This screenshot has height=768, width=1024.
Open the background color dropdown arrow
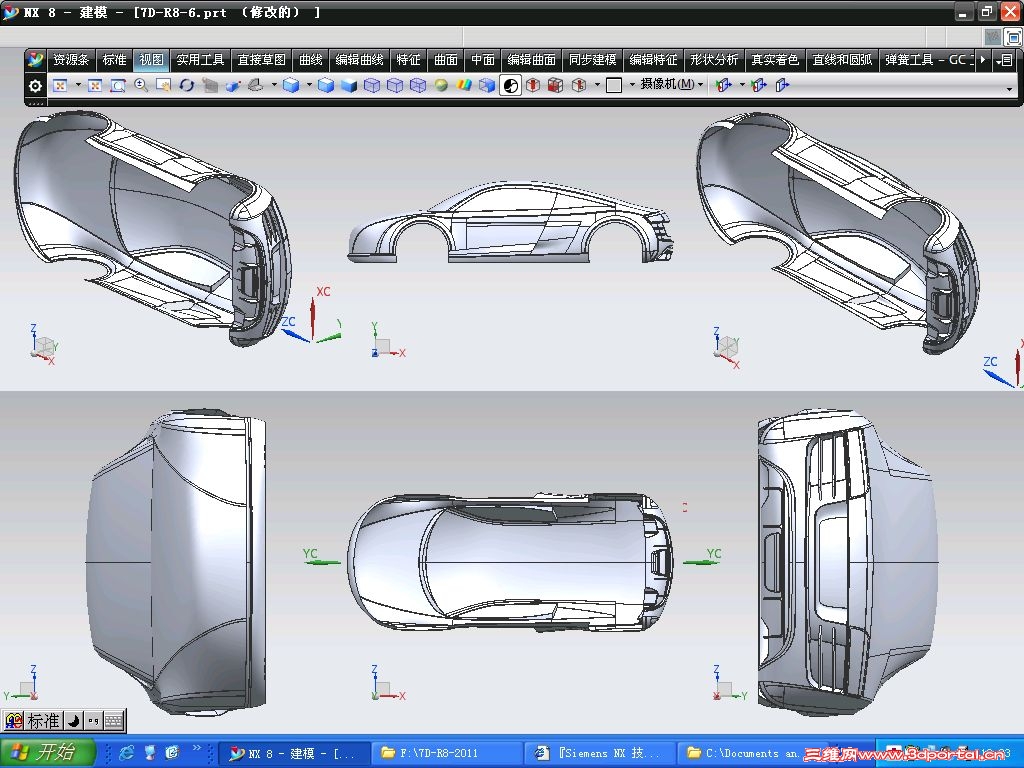tap(632, 85)
